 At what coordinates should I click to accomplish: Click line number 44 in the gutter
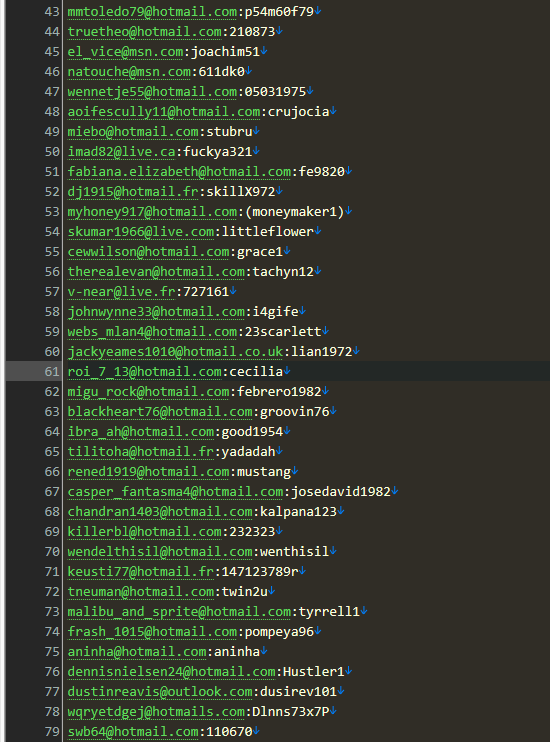pyautogui.click(x=52, y=32)
